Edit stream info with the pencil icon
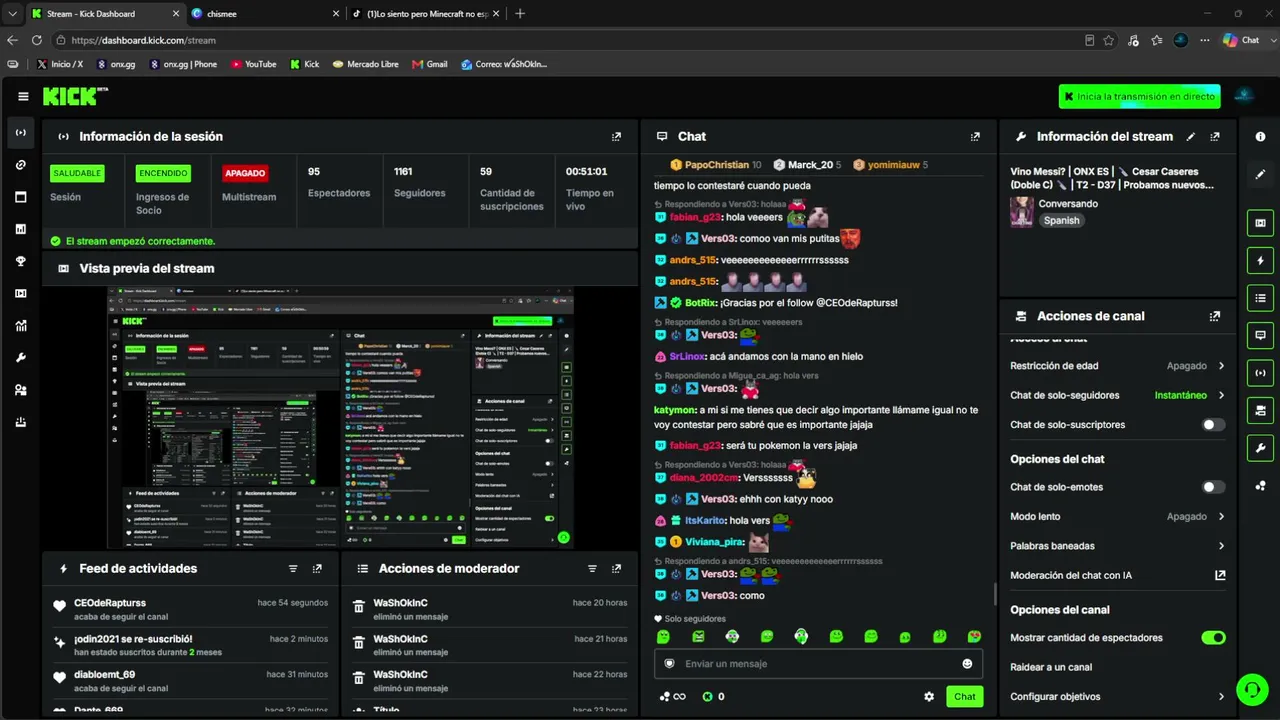This screenshot has height=720, width=1280. tap(1190, 136)
